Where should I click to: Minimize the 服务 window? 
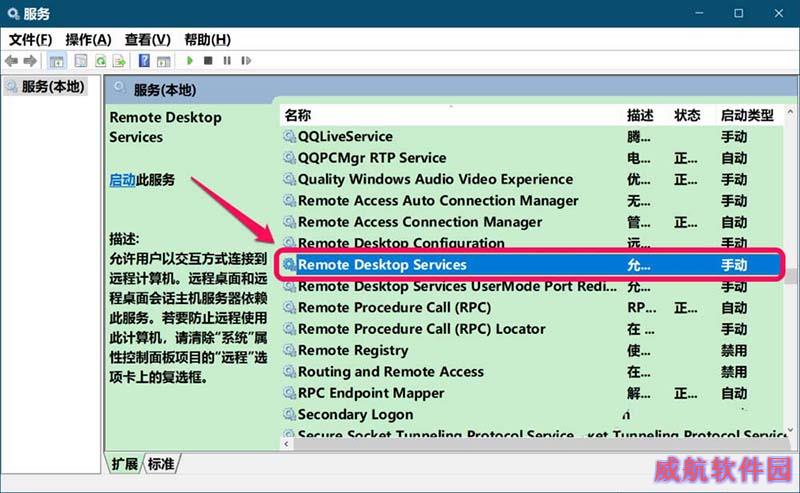coord(699,13)
